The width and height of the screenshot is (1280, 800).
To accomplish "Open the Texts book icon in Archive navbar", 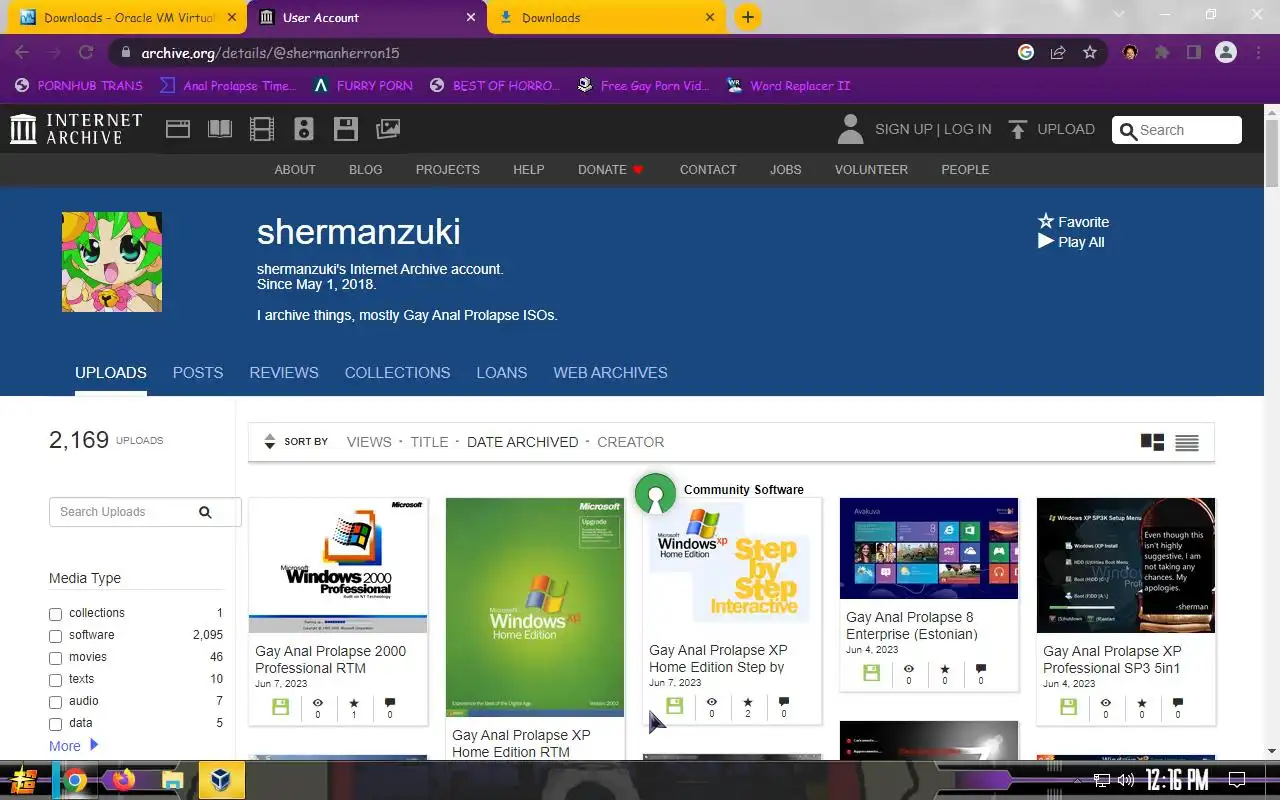I will point(219,129).
